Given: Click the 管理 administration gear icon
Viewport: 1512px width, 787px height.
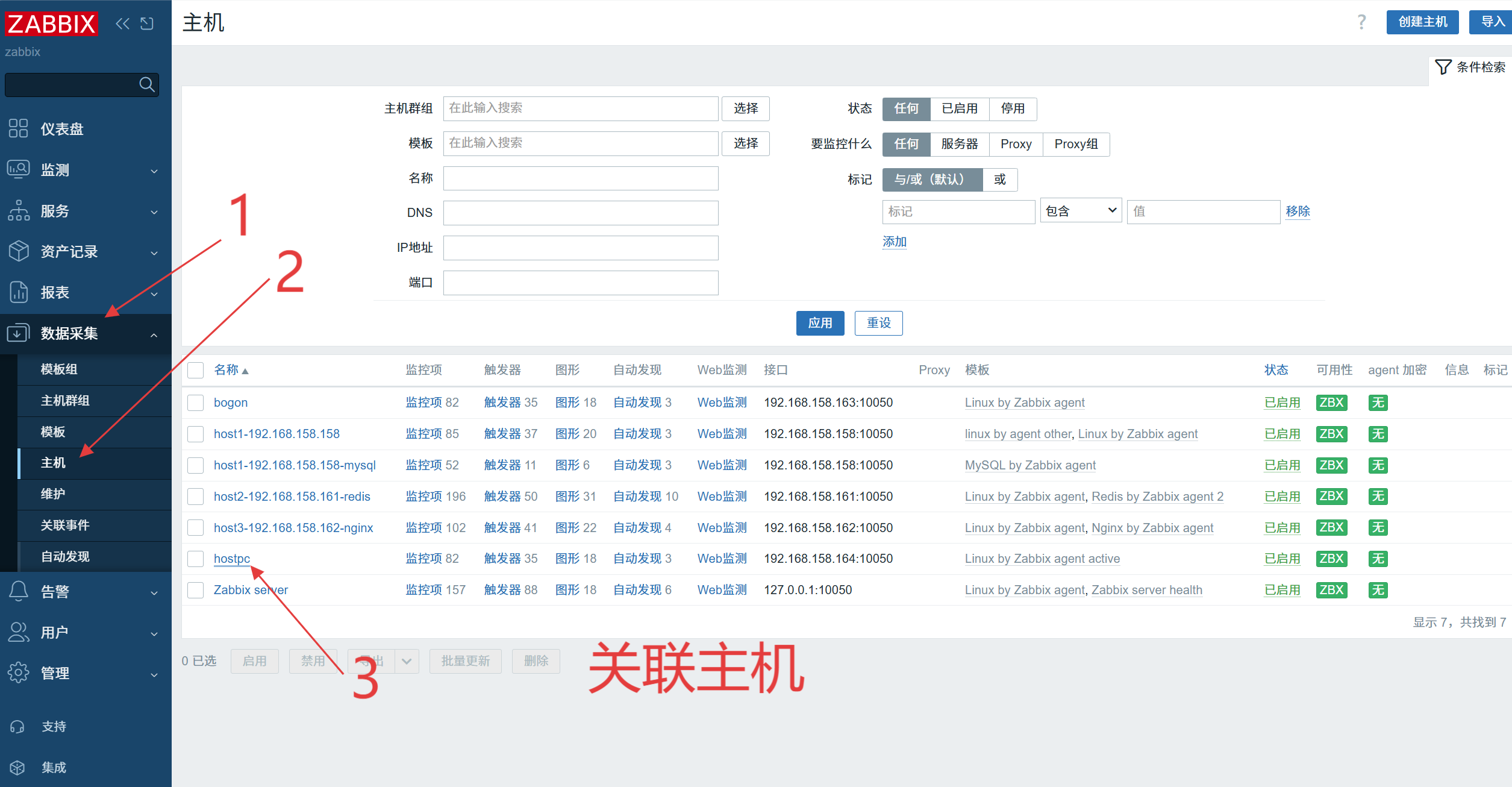Looking at the screenshot, I should [19, 673].
